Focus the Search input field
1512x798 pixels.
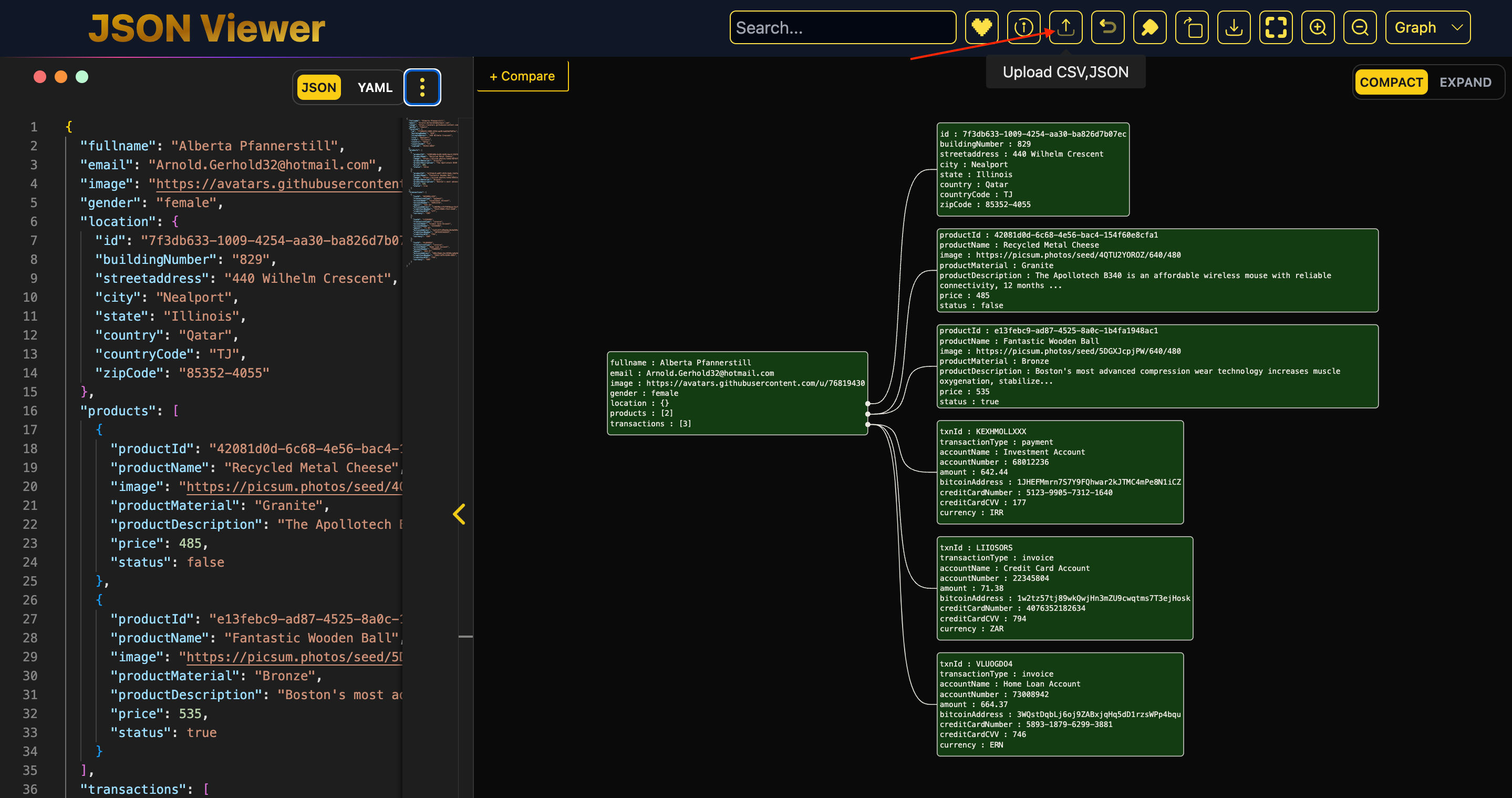click(x=843, y=27)
